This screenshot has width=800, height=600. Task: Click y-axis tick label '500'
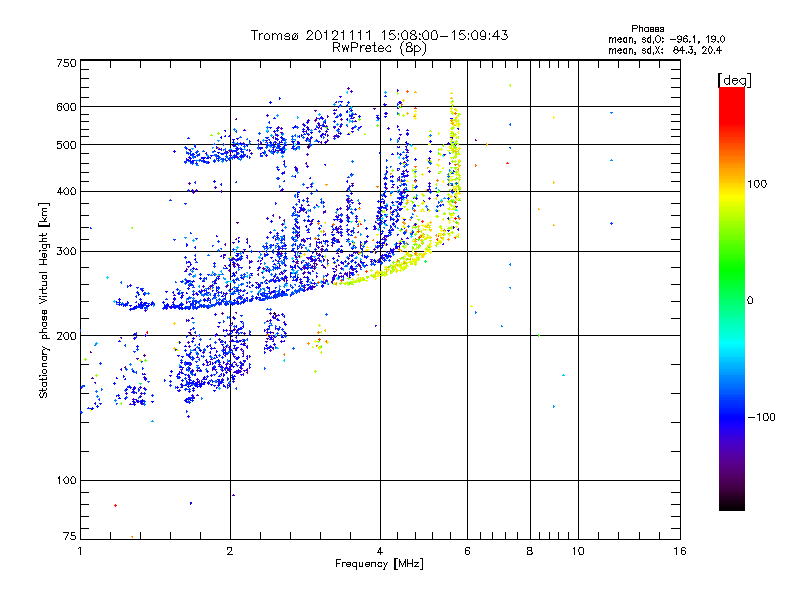click(x=66, y=145)
